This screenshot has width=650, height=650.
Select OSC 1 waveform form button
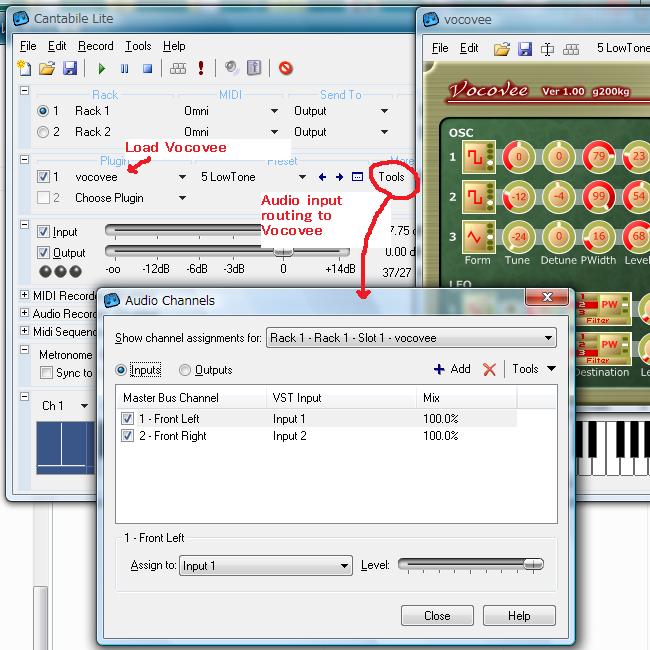click(479, 157)
